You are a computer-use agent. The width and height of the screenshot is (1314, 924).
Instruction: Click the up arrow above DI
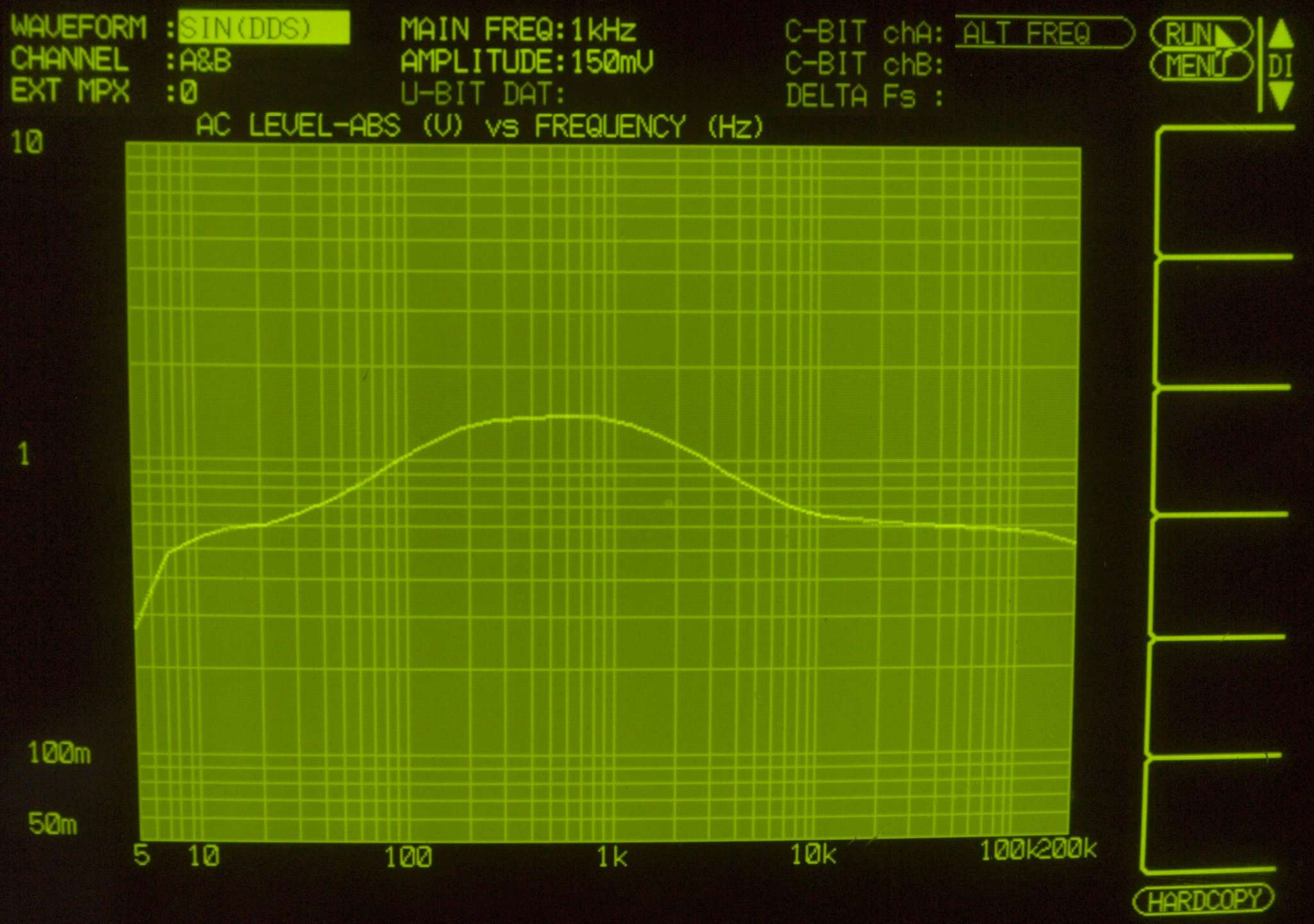pyautogui.click(x=1281, y=33)
